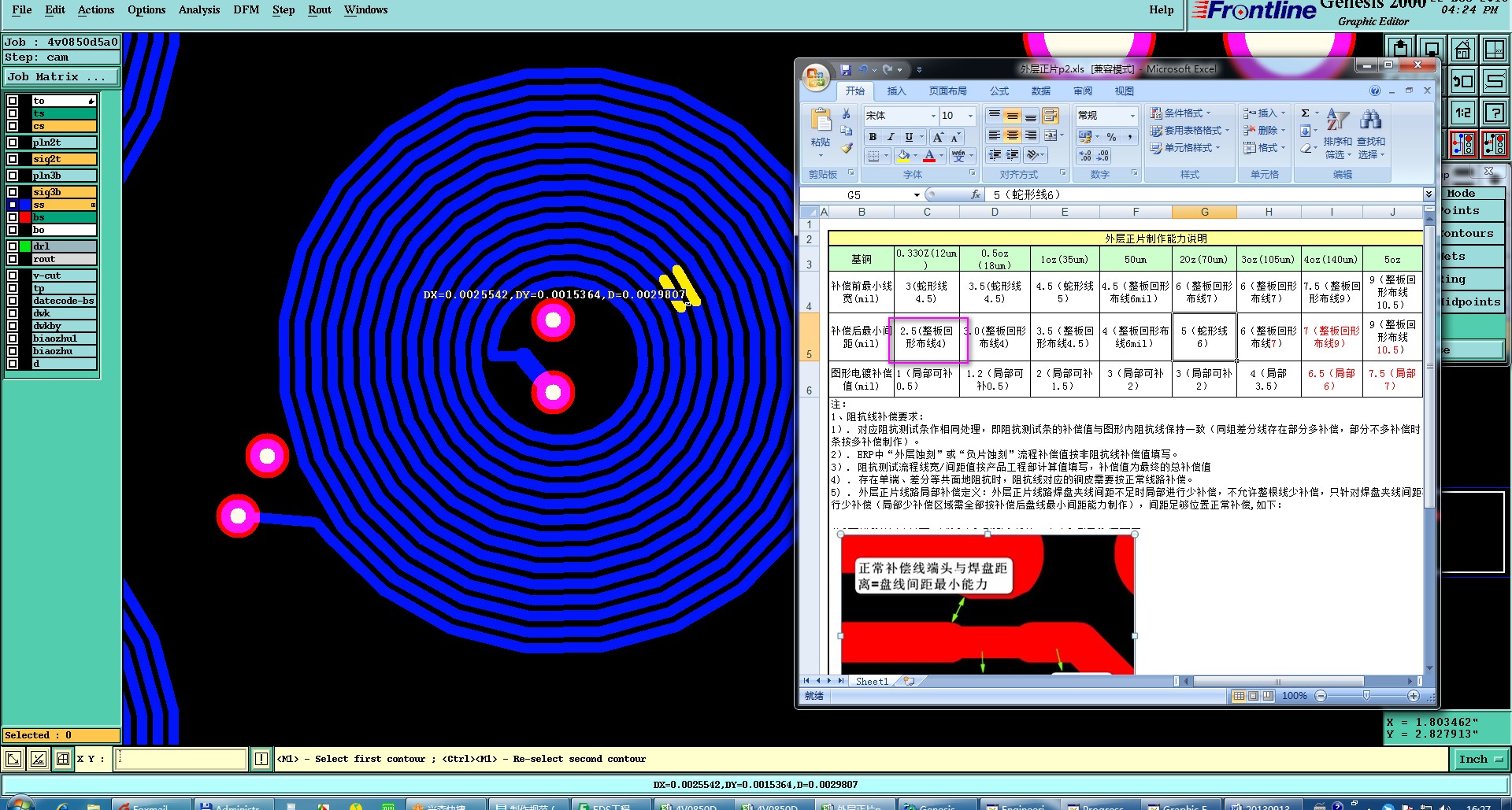Click the Cut scissors icon in Excel
The height and width of the screenshot is (810, 1512).
pos(847,113)
